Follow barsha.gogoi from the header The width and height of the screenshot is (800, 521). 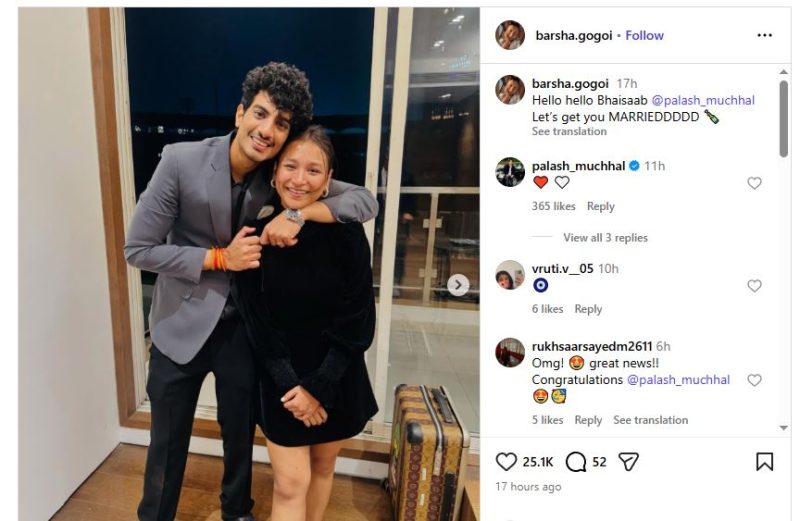point(644,35)
